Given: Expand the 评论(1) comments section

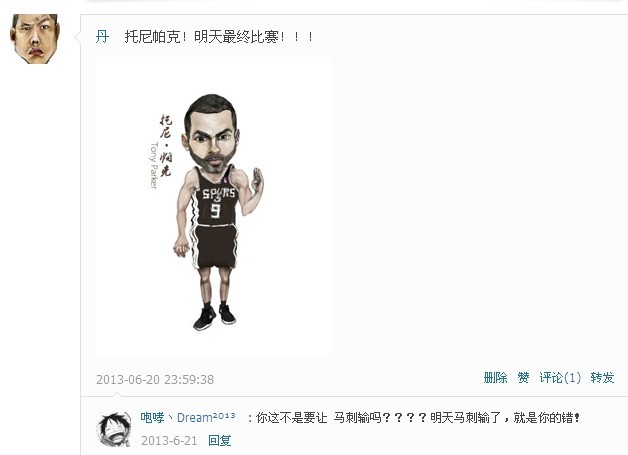Looking at the screenshot, I should (560, 378).
